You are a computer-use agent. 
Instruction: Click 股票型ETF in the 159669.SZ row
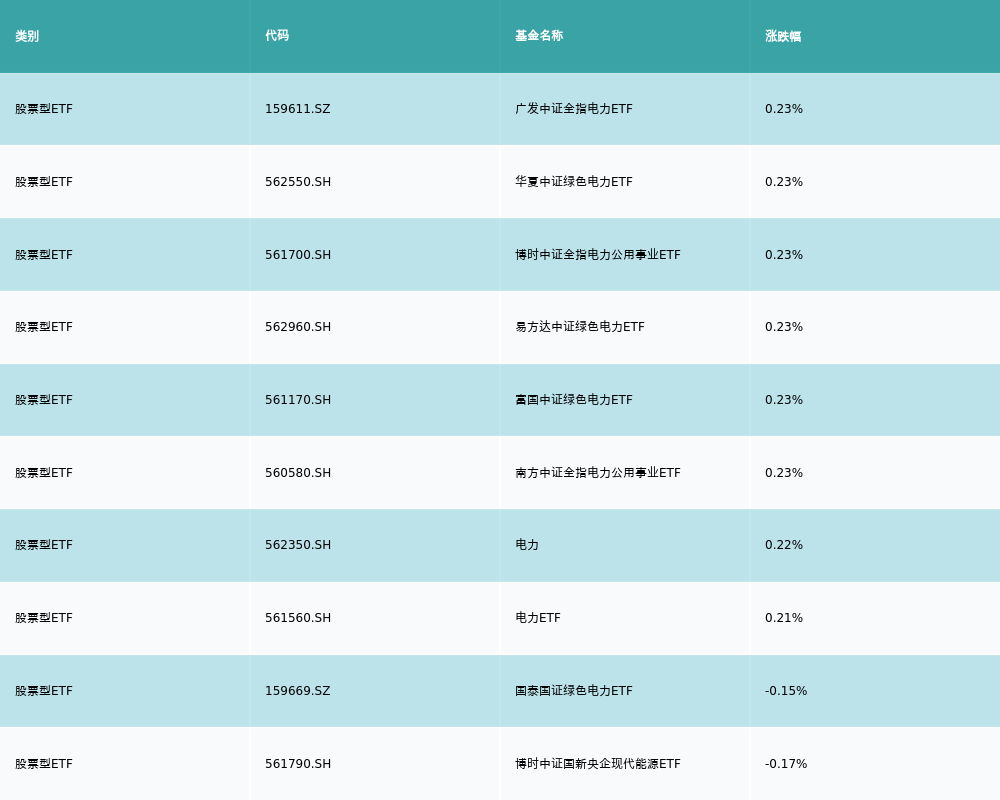44,691
